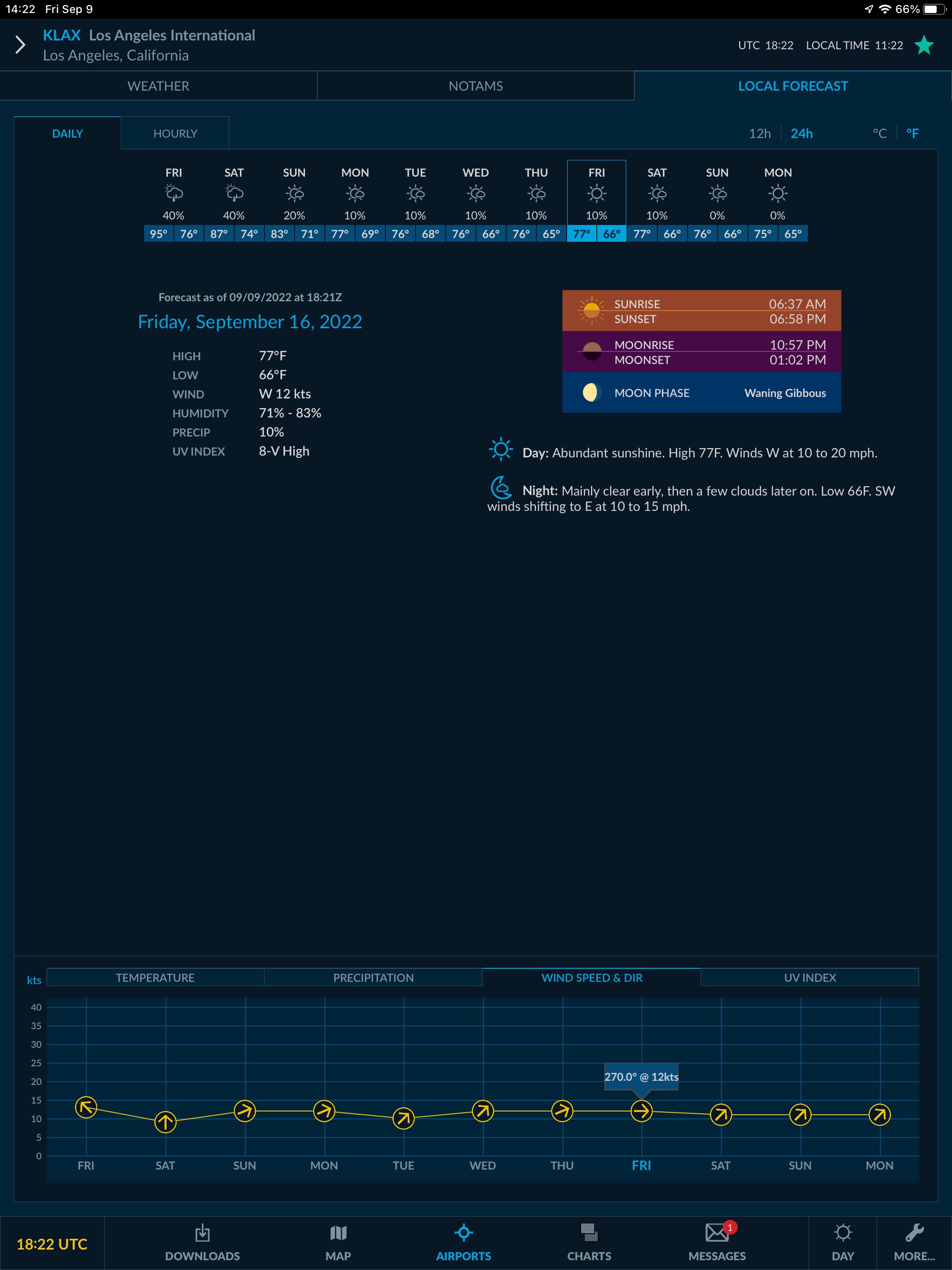The image size is (952, 1270).
Task: Click the LOCAL FORECAST tab
Action: (792, 85)
